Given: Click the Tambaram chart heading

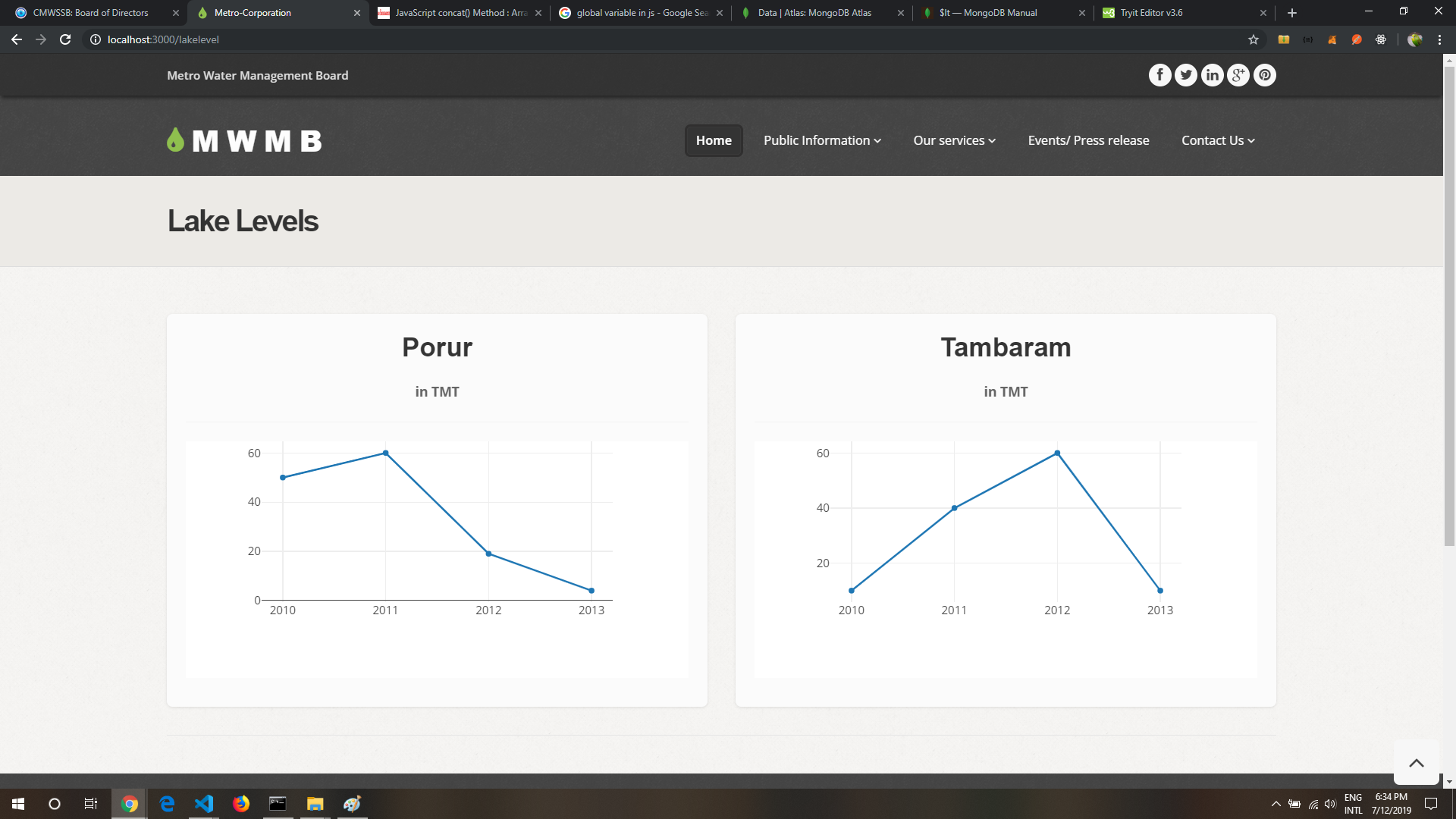Looking at the screenshot, I should [x=1006, y=347].
